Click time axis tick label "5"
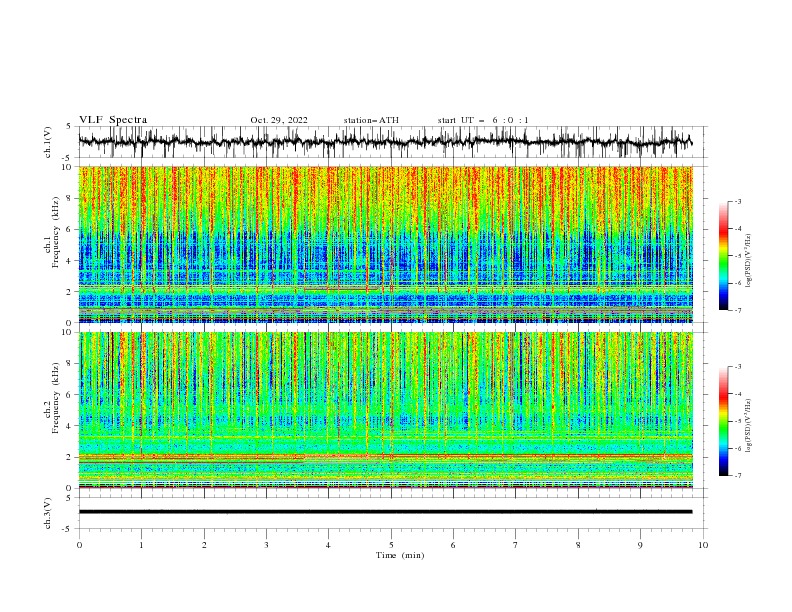The image size is (792, 612). 391,545
